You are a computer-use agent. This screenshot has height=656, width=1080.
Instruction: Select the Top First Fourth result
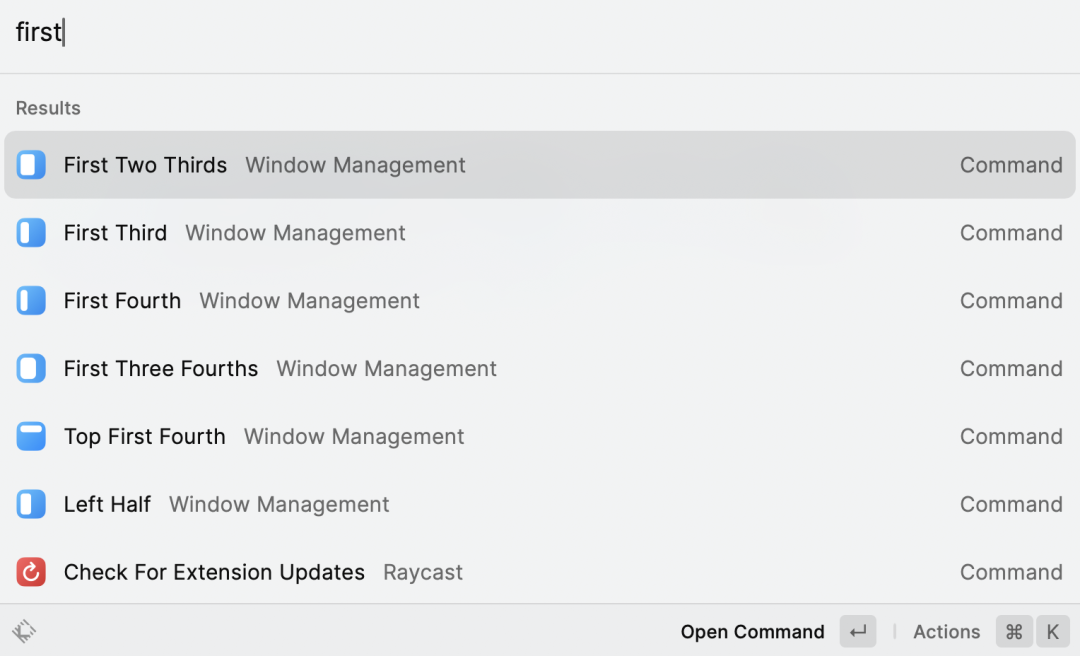pos(540,436)
